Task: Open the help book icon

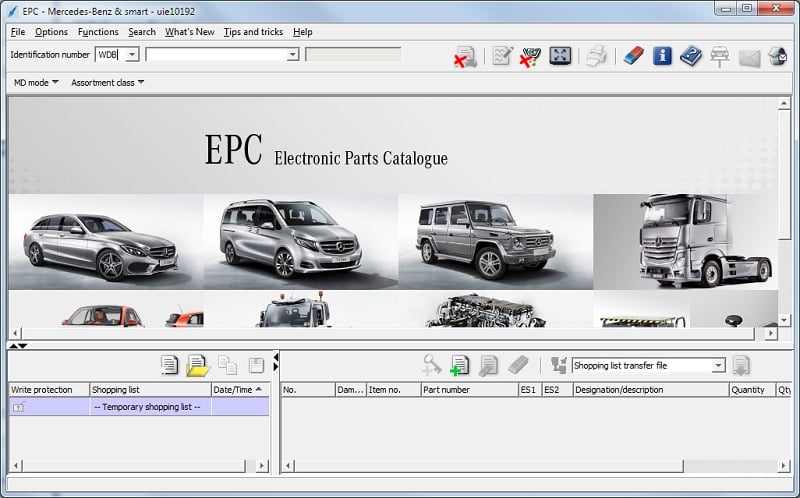Action: [x=690, y=56]
